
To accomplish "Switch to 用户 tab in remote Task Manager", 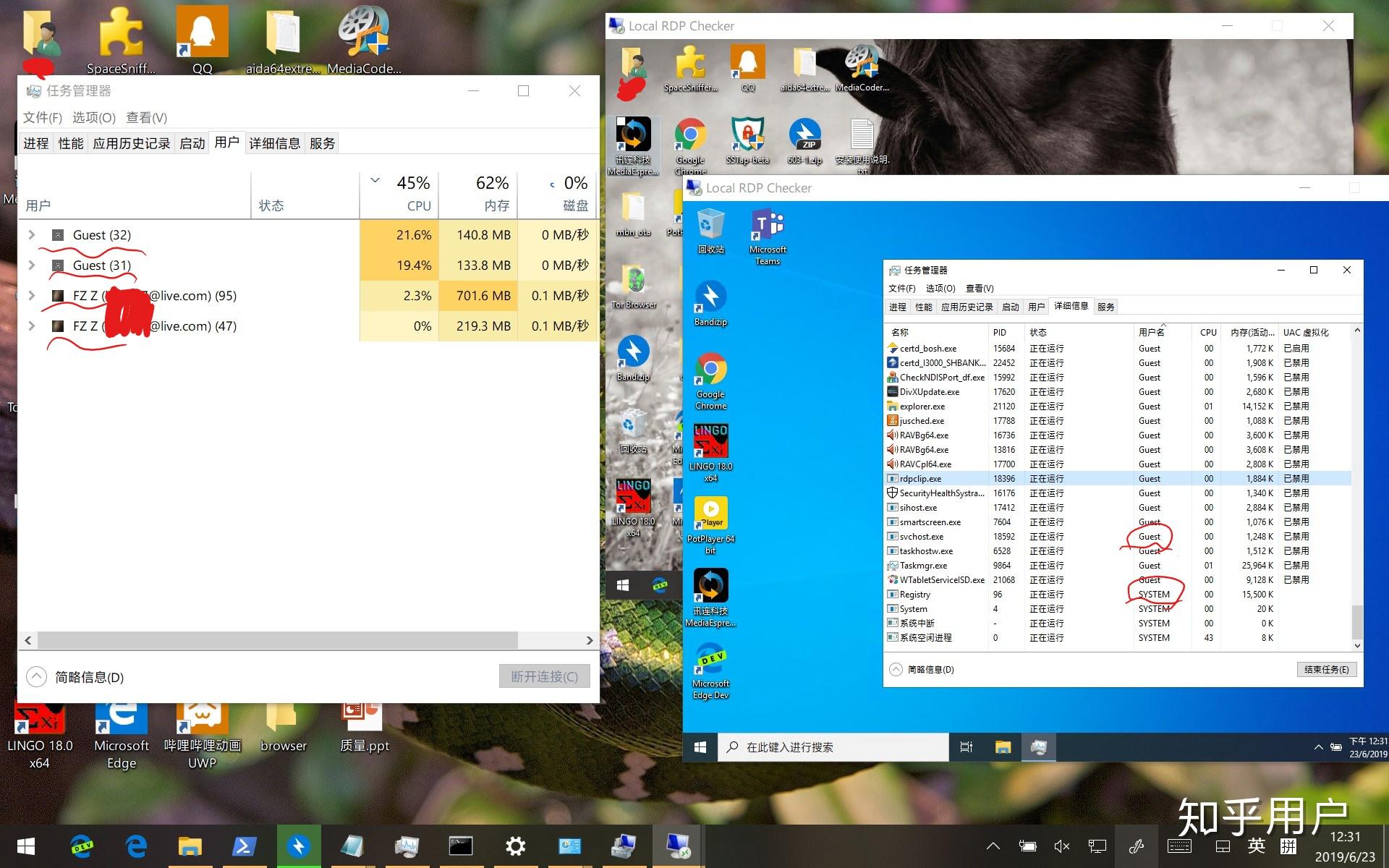I will (x=1037, y=307).
